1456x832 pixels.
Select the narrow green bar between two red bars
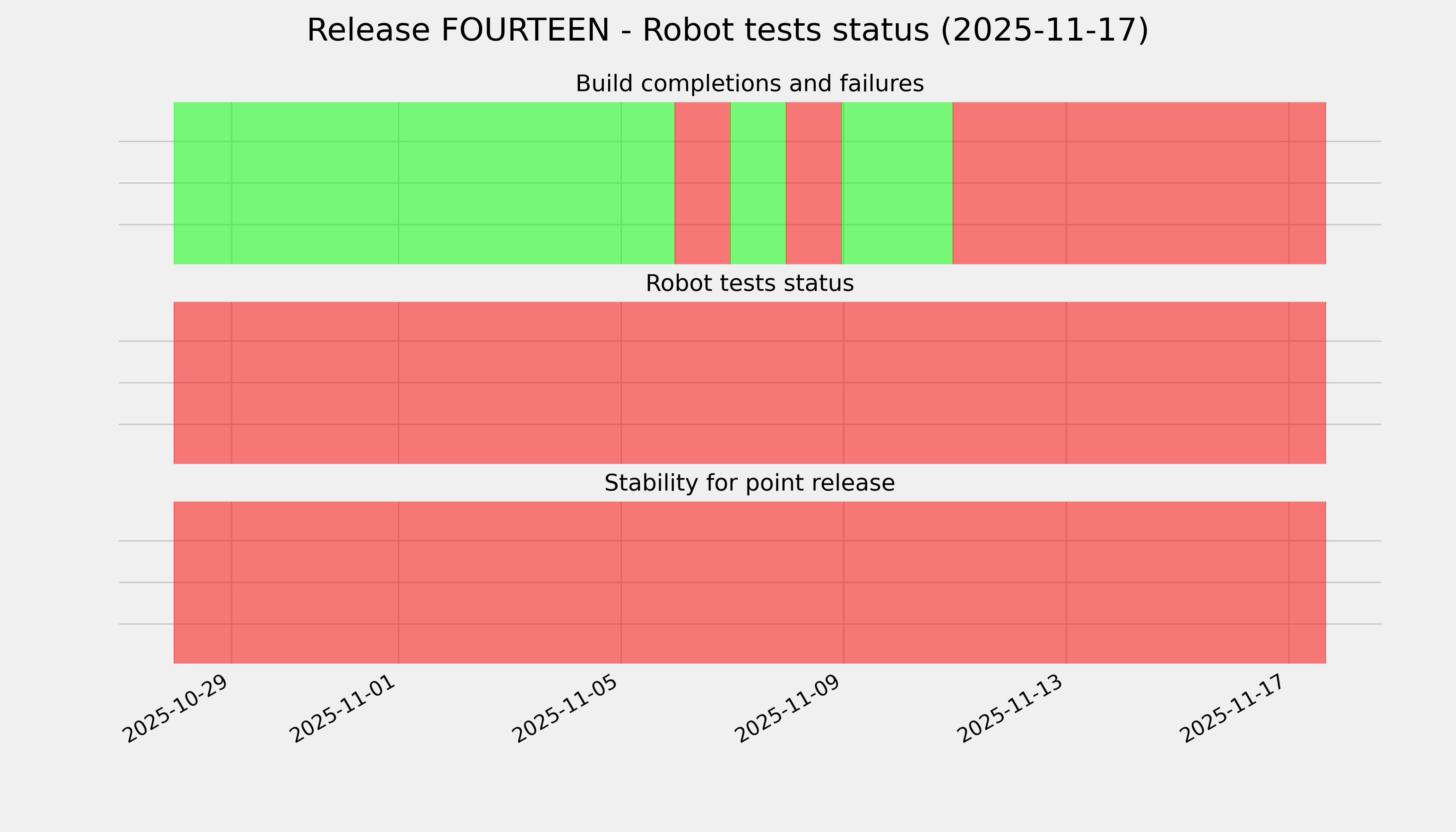(758, 183)
